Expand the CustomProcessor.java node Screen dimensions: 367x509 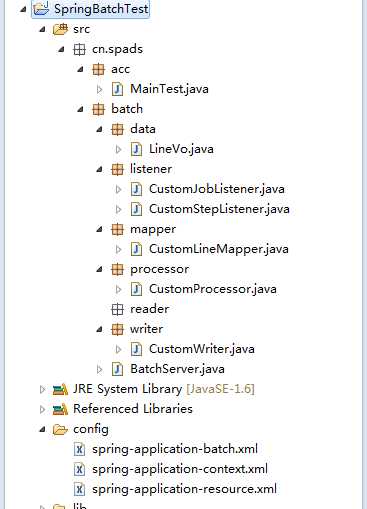(x=118, y=289)
